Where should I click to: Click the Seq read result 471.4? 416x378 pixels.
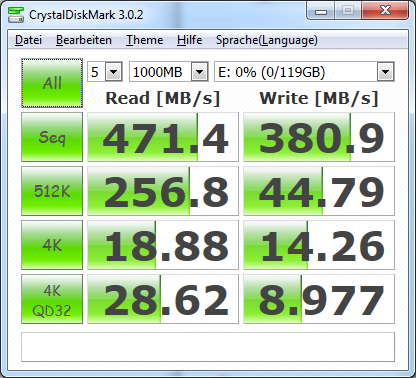[163, 137]
